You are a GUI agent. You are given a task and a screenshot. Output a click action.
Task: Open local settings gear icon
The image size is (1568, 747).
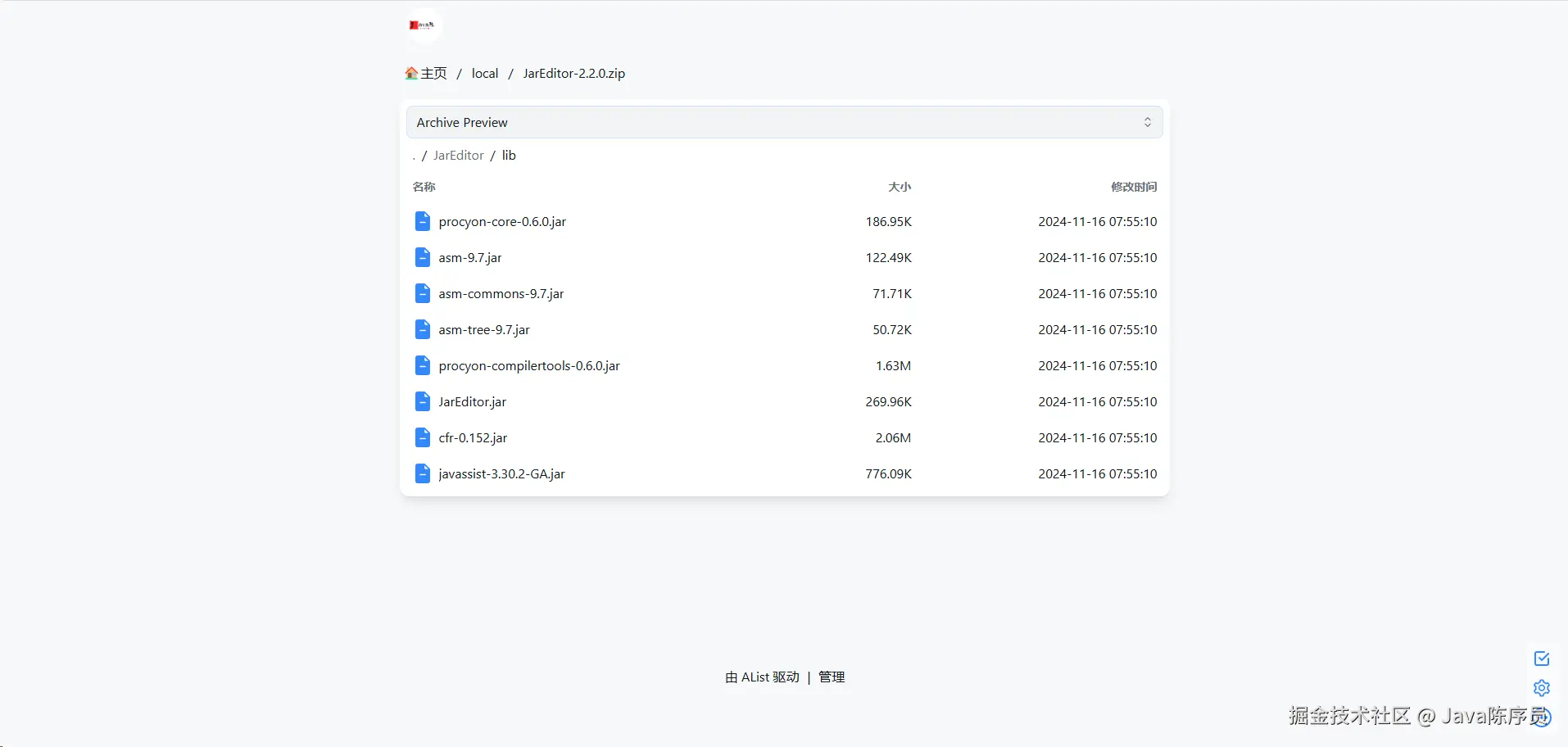tap(1542, 688)
